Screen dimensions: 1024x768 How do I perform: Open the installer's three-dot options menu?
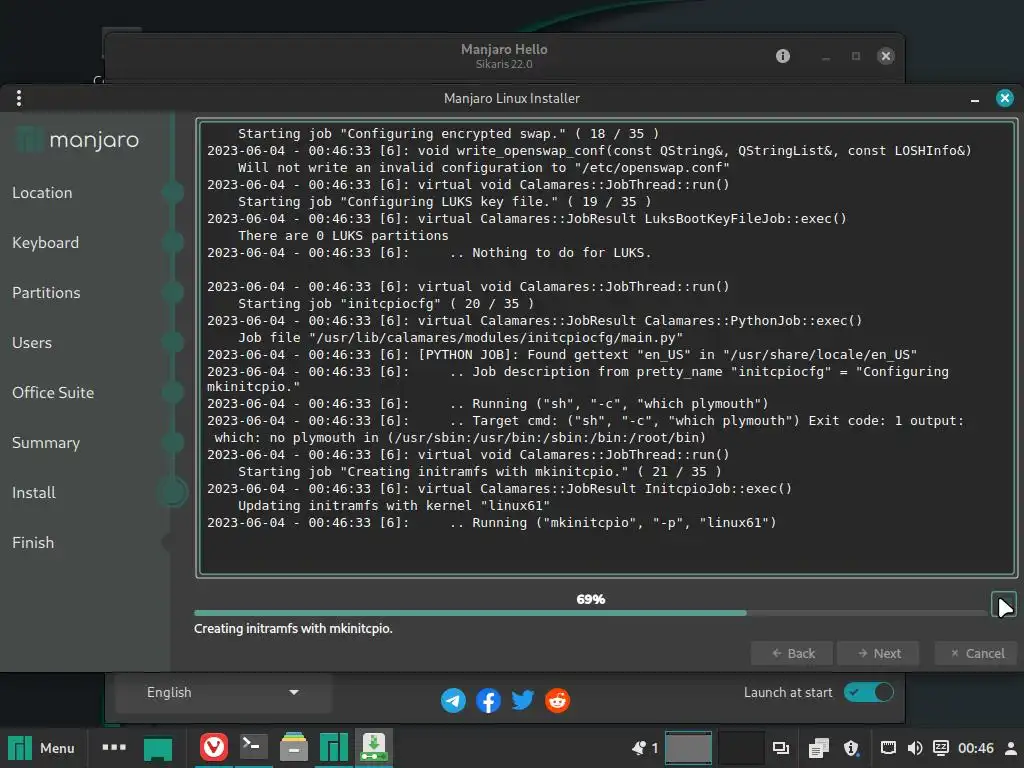click(19, 98)
